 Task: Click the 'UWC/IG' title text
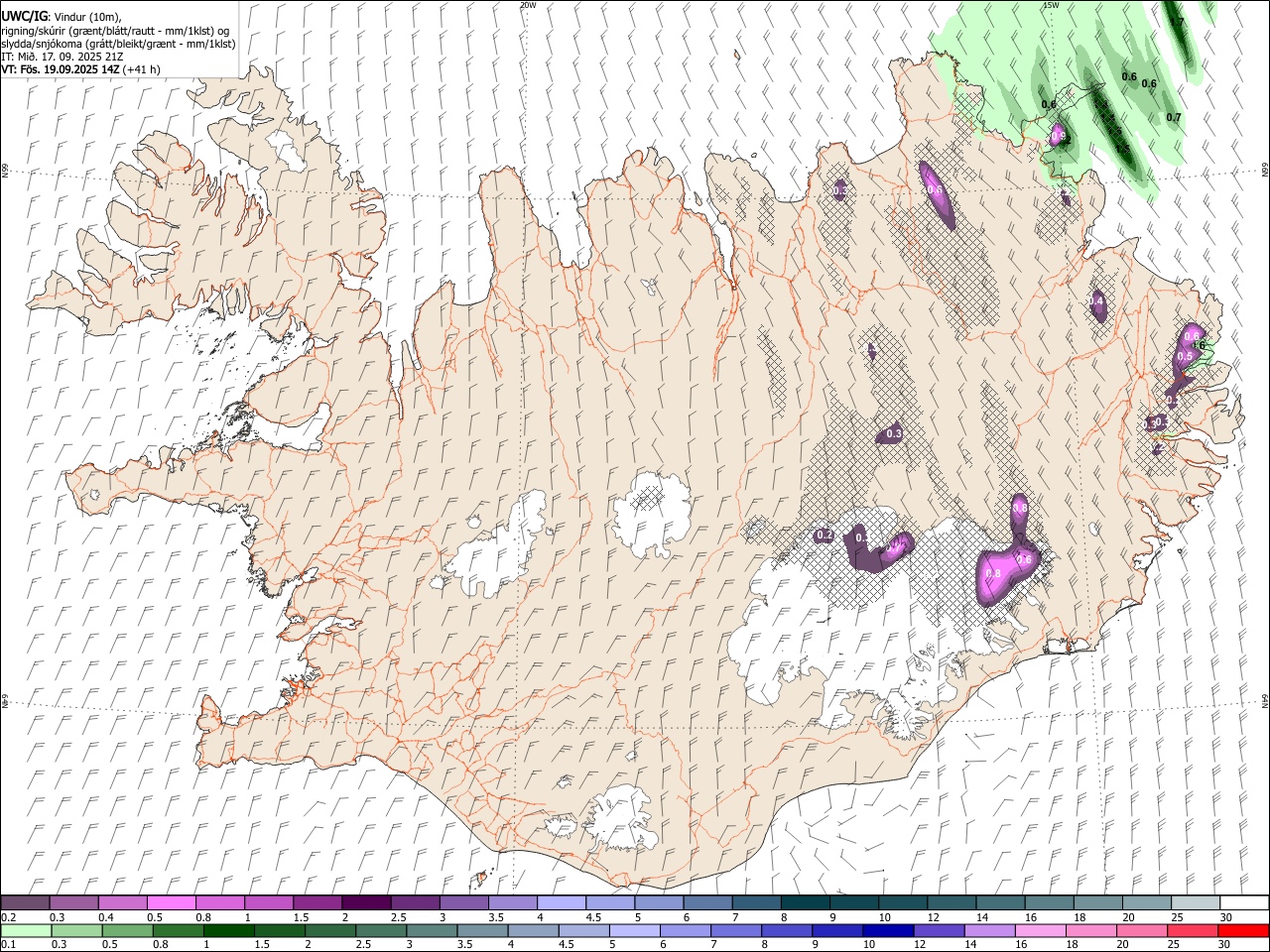click(x=23, y=17)
